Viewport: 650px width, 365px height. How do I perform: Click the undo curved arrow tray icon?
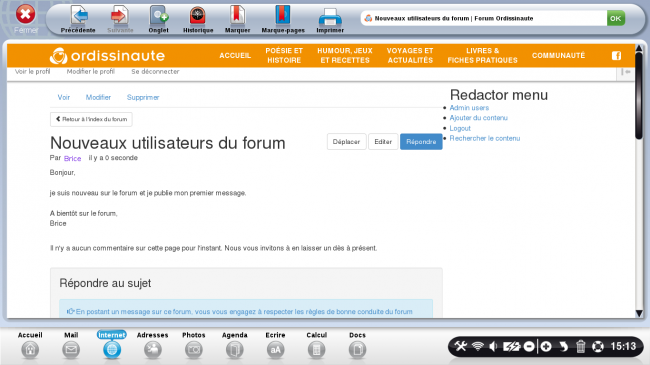point(563,346)
